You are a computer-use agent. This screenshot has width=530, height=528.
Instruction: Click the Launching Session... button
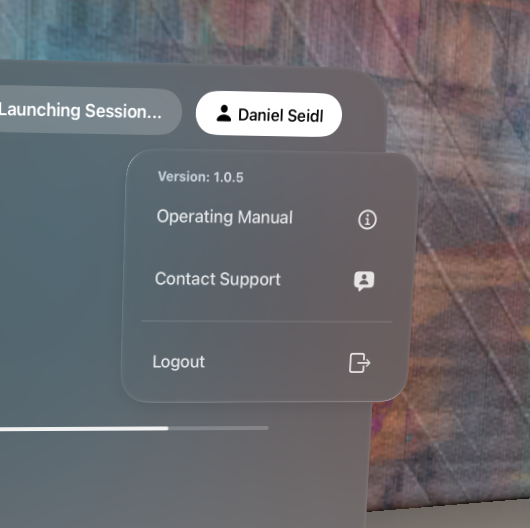point(90,110)
